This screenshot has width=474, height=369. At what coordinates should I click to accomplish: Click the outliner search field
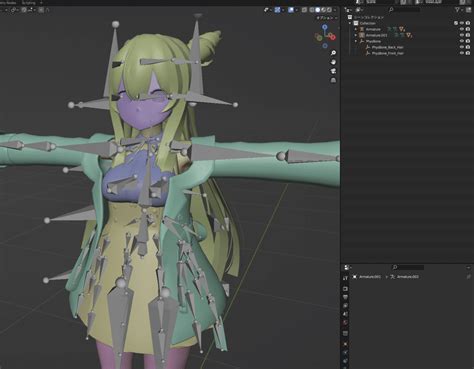click(404, 10)
